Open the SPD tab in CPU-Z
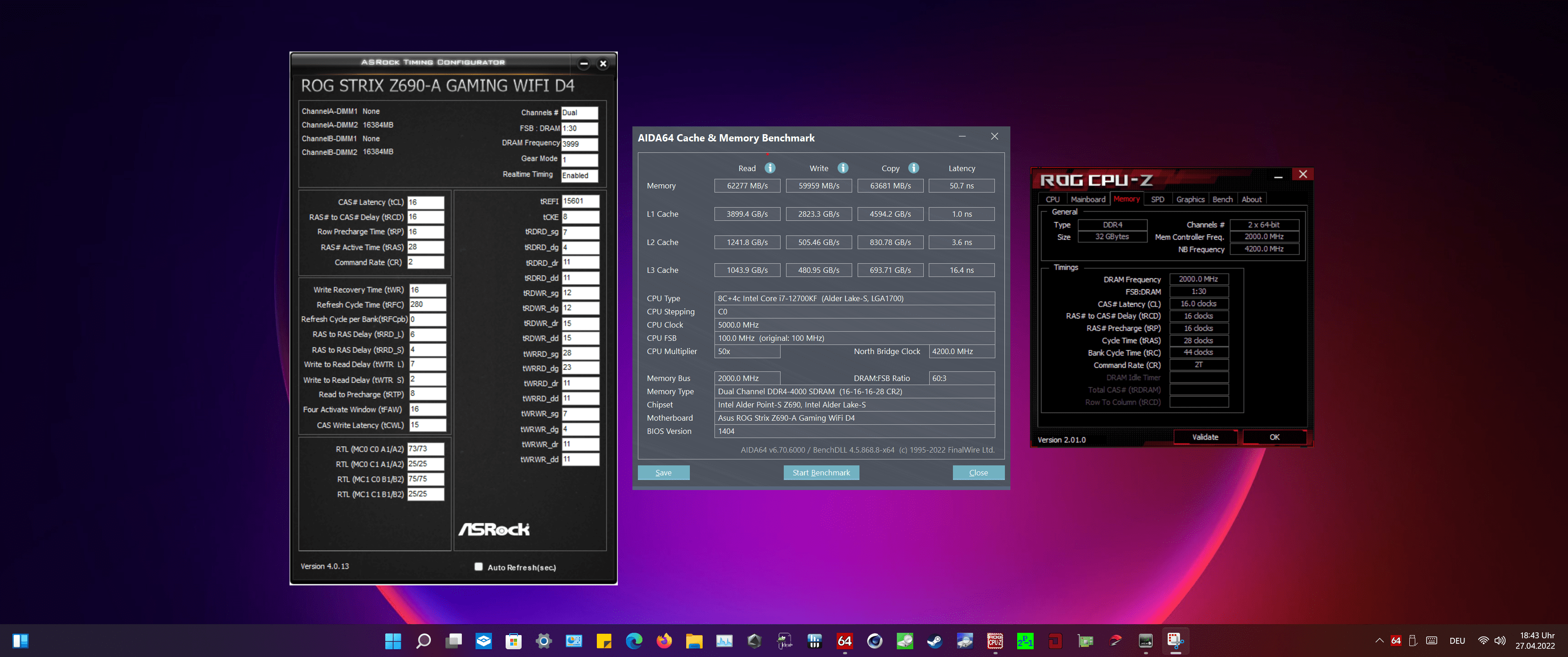The height and width of the screenshot is (657, 1568). [1157, 199]
